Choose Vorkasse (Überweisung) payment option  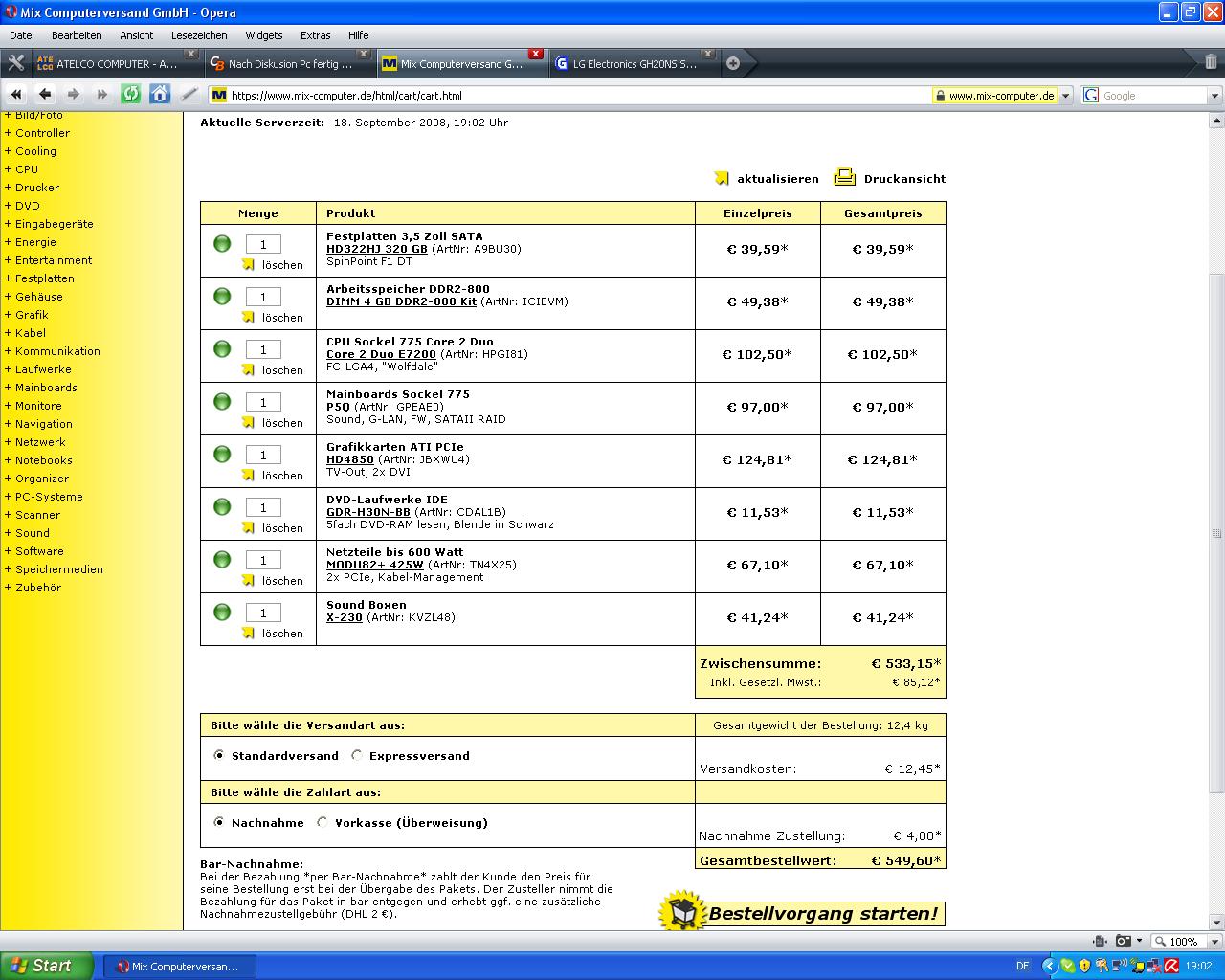pos(323,822)
